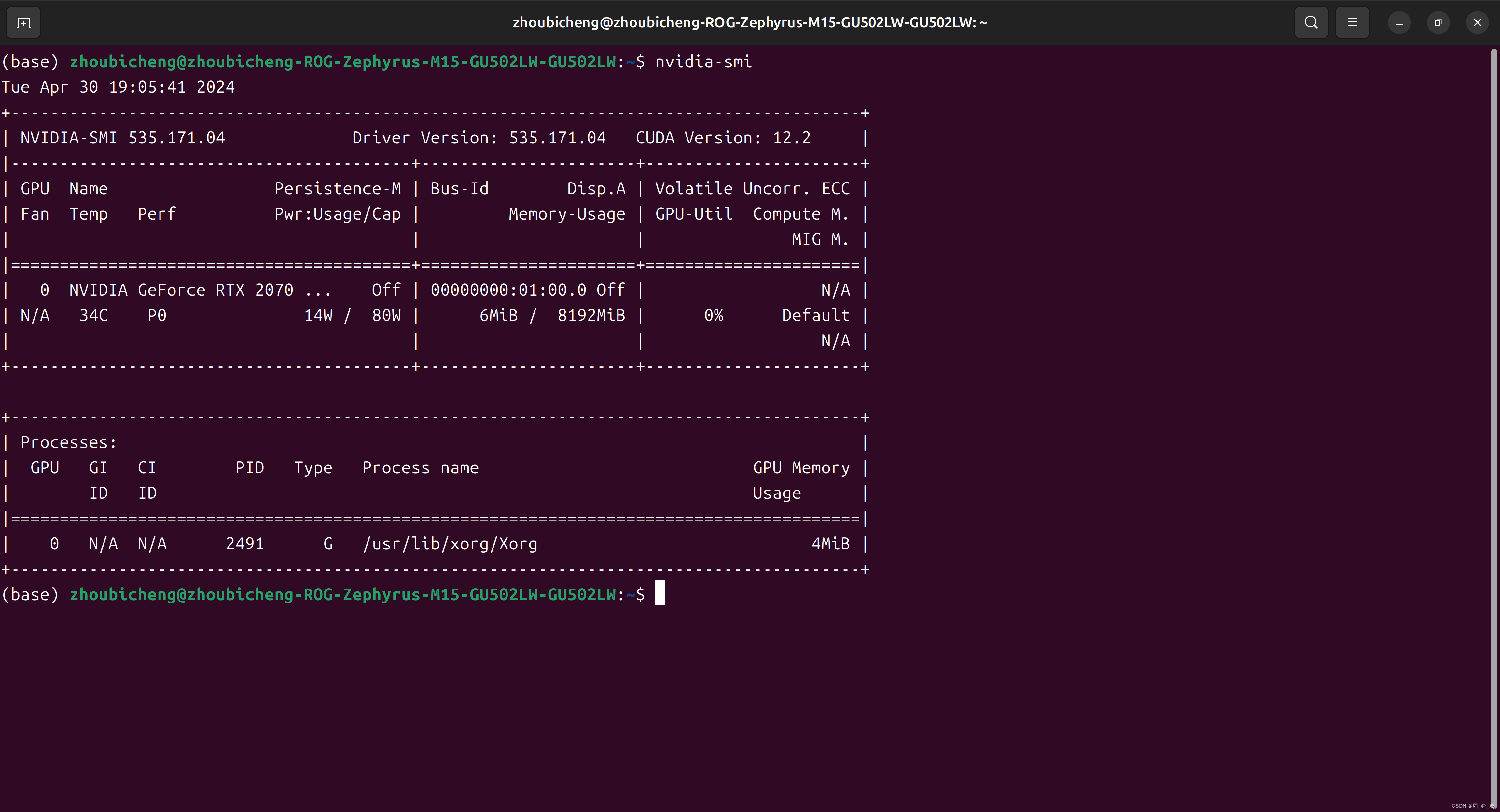Click the 8192MiB memory total value
Image resolution: width=1500 pixels, height=812 pixels.
[591, 316]
